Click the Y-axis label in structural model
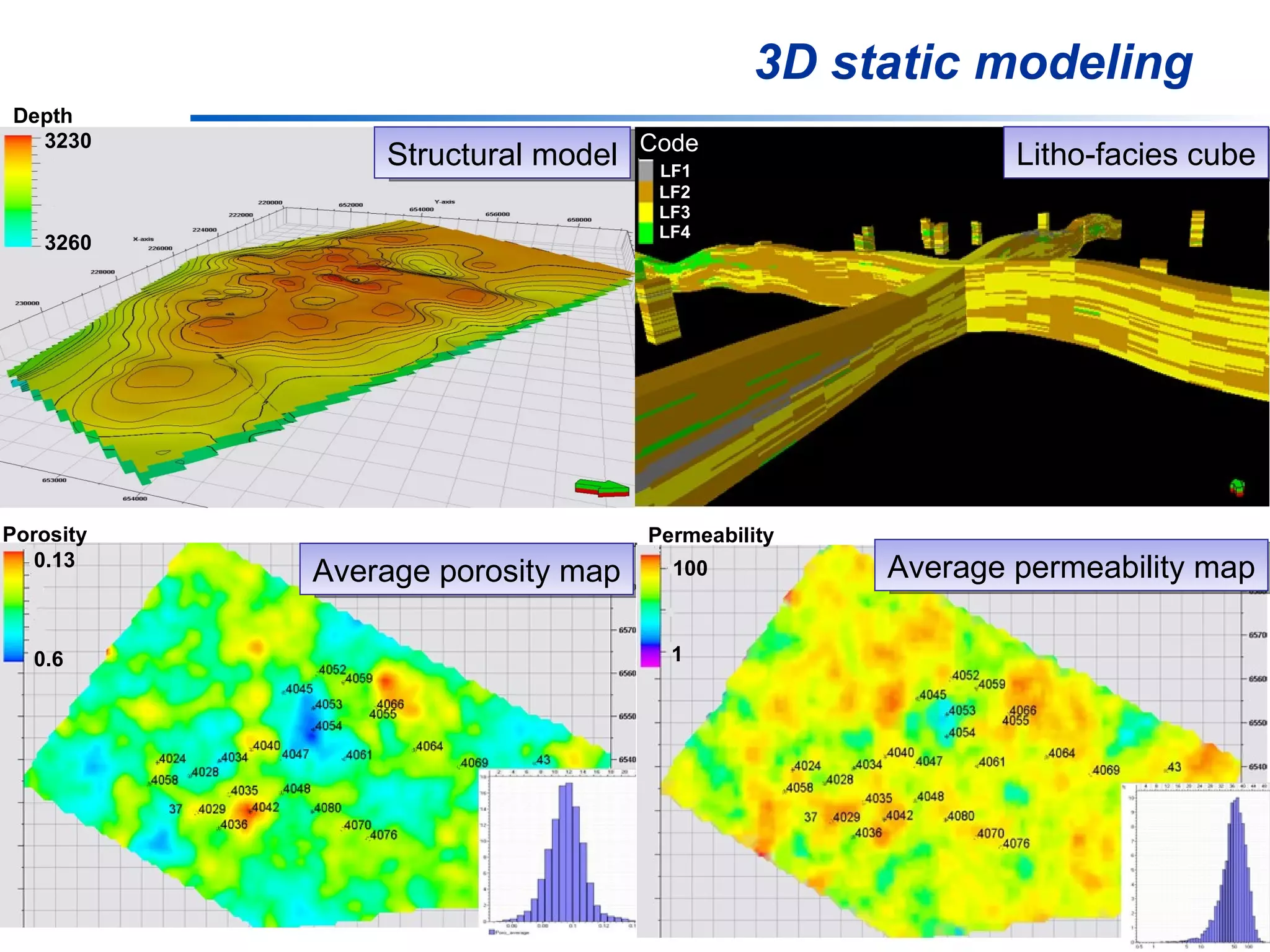This screenshot has height=952, width=1270. (x=445, y=202)
